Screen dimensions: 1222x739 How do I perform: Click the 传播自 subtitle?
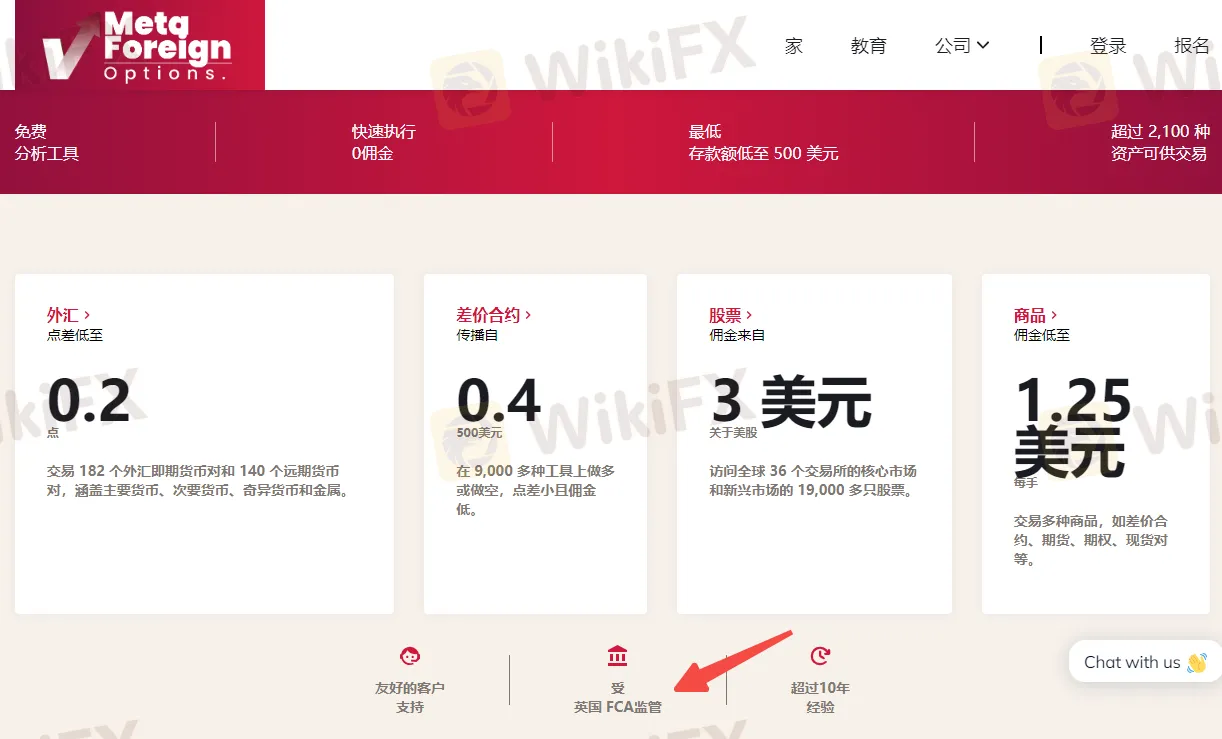pos(477,335)
